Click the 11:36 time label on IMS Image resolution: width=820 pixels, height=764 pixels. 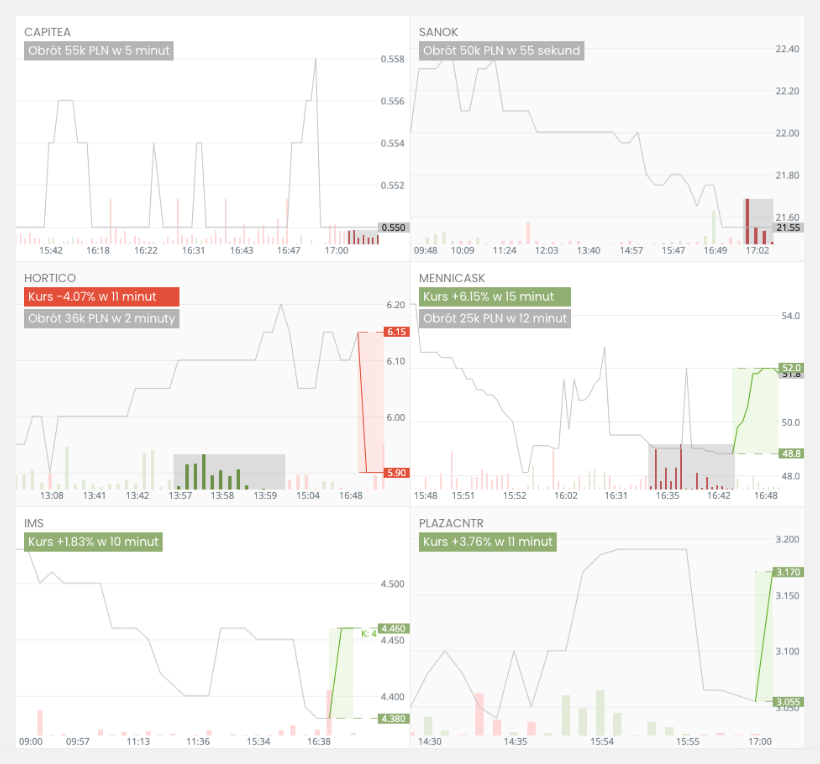coord(198,742)
